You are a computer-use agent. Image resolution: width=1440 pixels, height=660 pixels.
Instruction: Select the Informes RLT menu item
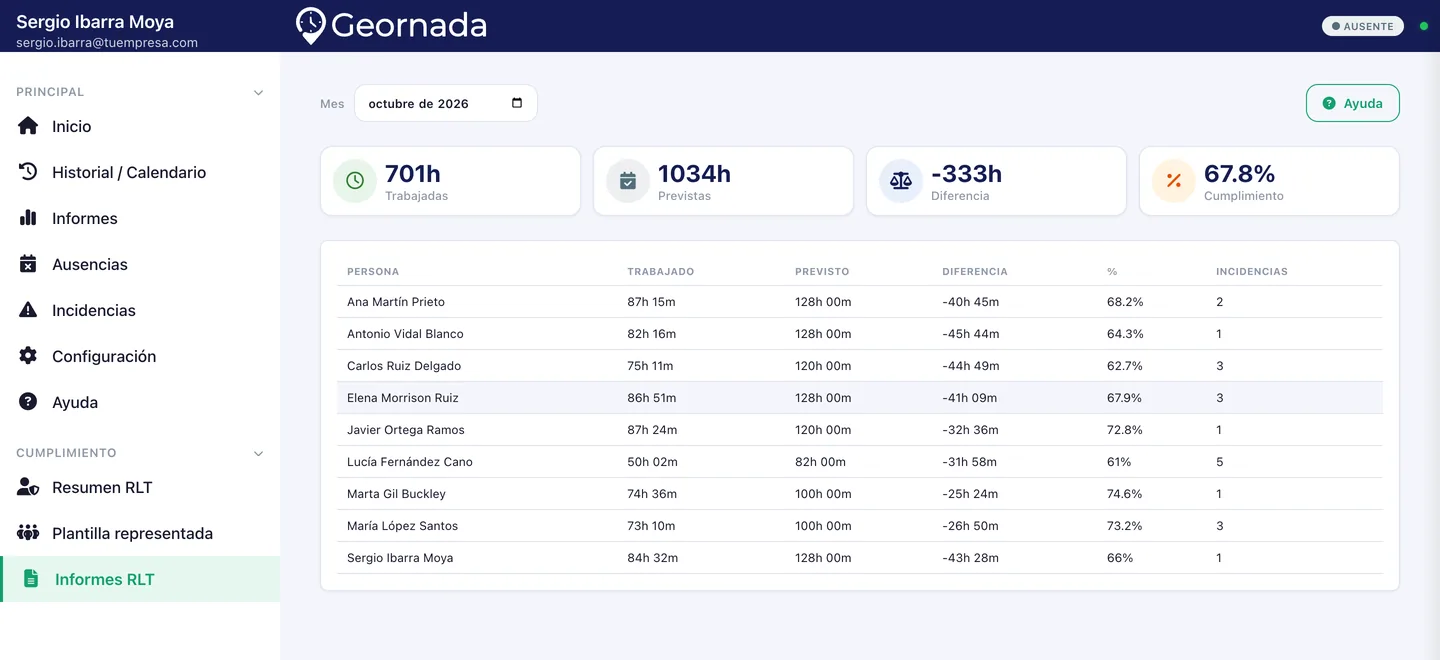tap(140, 579)
